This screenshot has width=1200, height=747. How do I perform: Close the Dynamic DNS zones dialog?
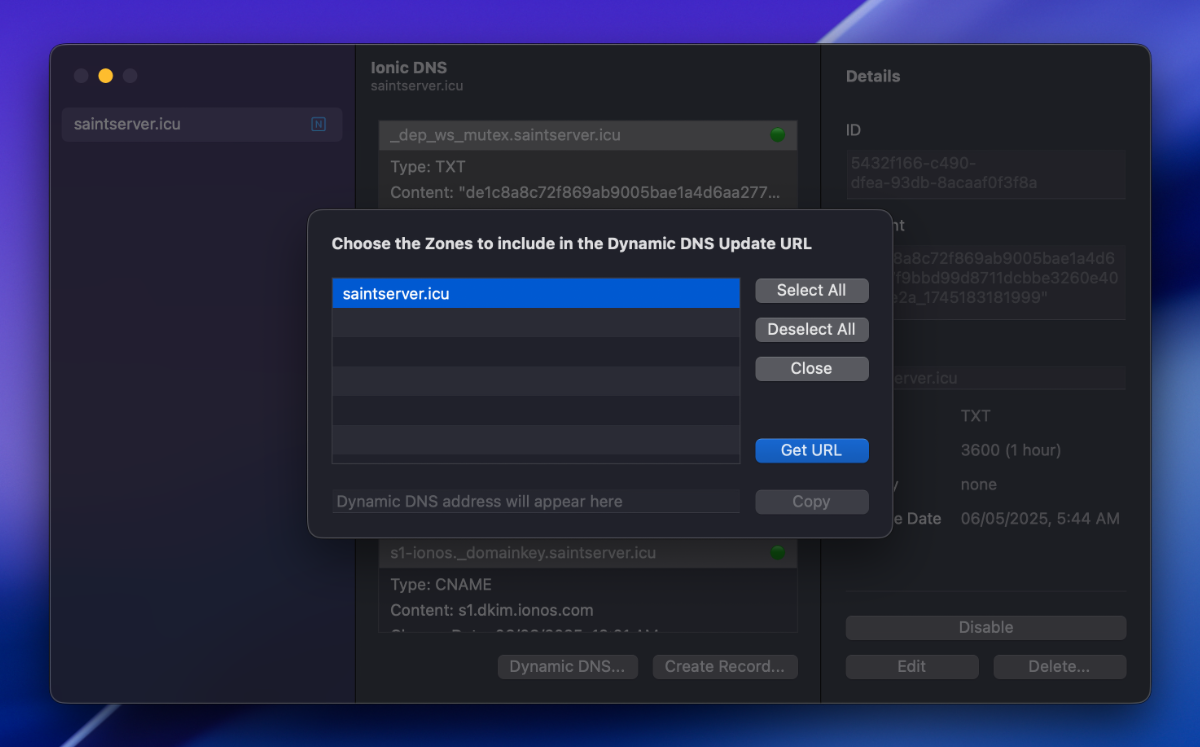point(811,368)
